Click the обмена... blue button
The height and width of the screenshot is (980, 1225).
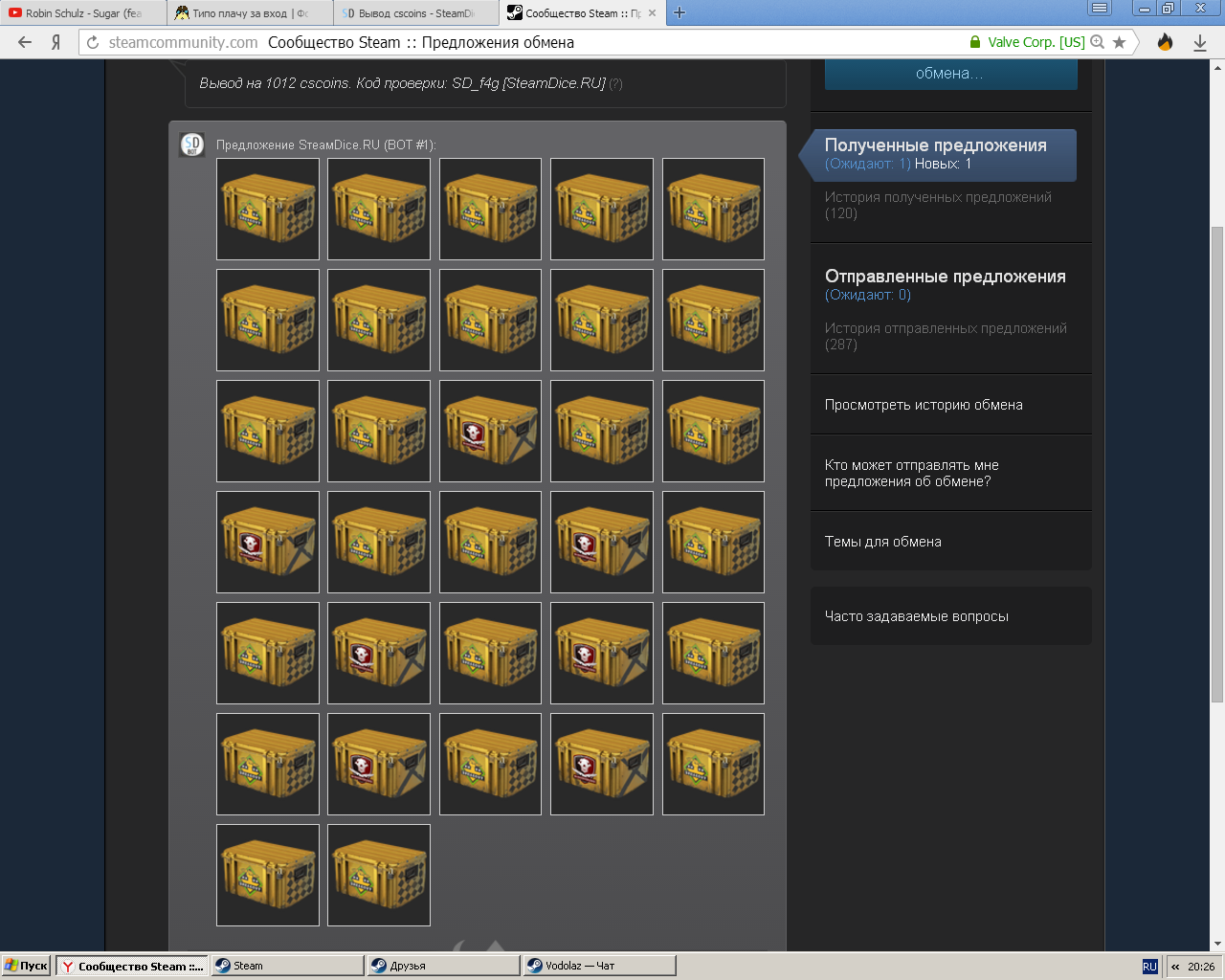[950, 74]
